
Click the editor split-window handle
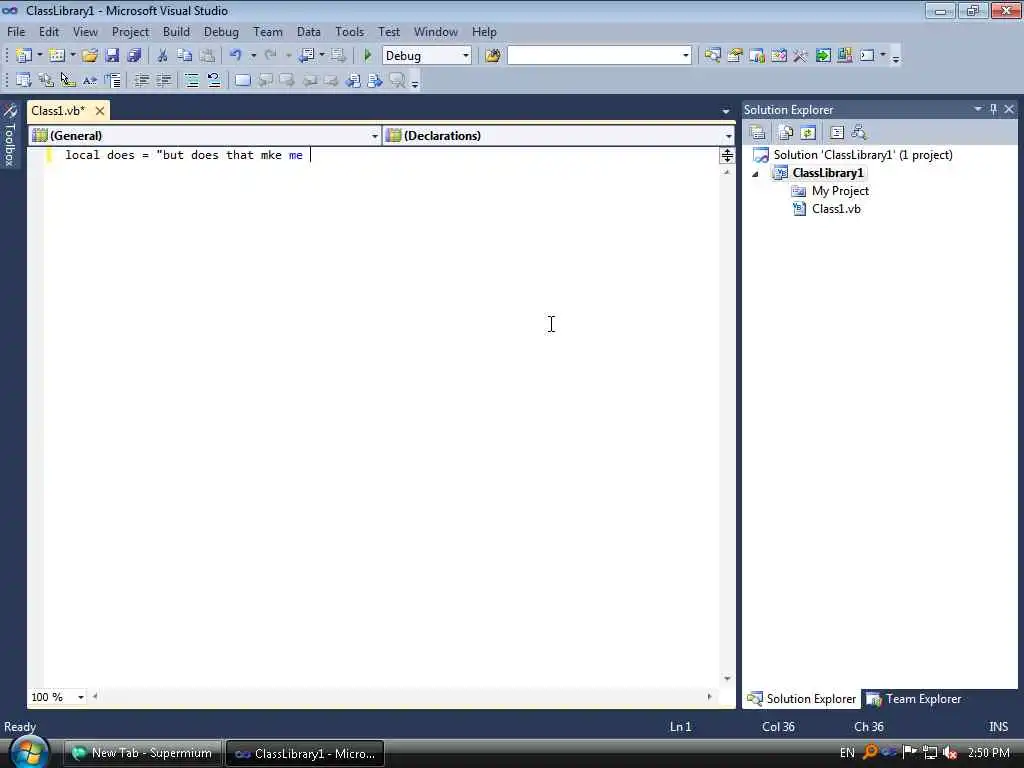[x=727, y=155]
